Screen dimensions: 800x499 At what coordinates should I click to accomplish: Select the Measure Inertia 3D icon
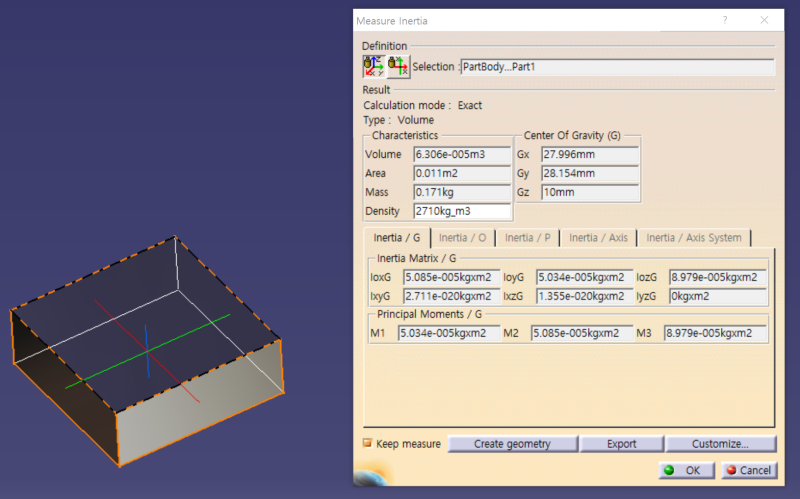click(373, 67)
